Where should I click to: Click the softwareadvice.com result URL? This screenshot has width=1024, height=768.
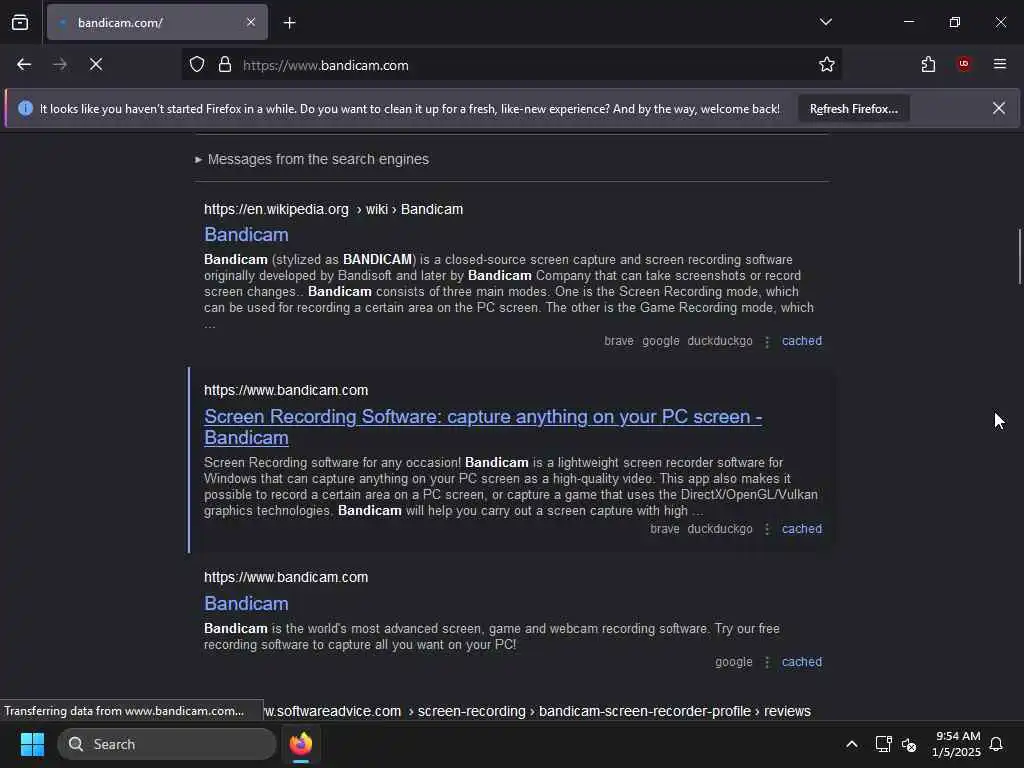point(537,711)
